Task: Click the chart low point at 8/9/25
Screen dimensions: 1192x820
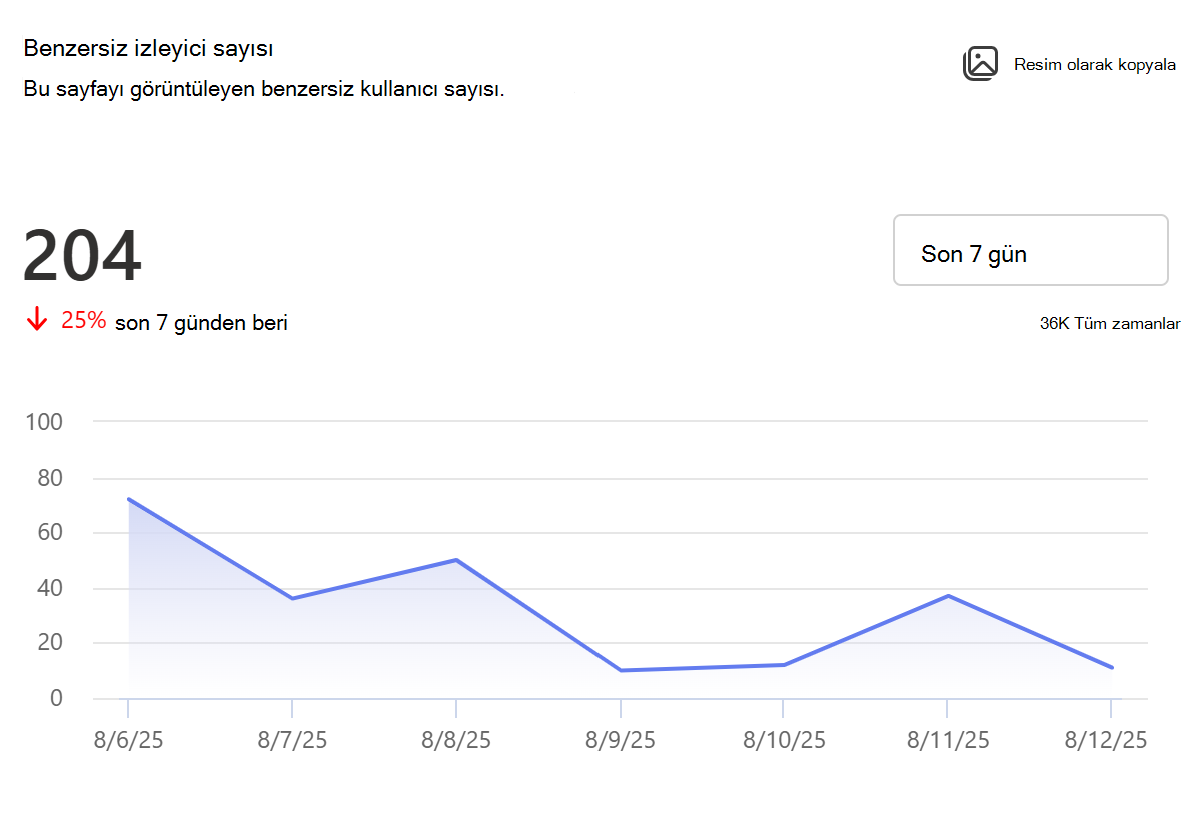Action: [x=621, y=670]
